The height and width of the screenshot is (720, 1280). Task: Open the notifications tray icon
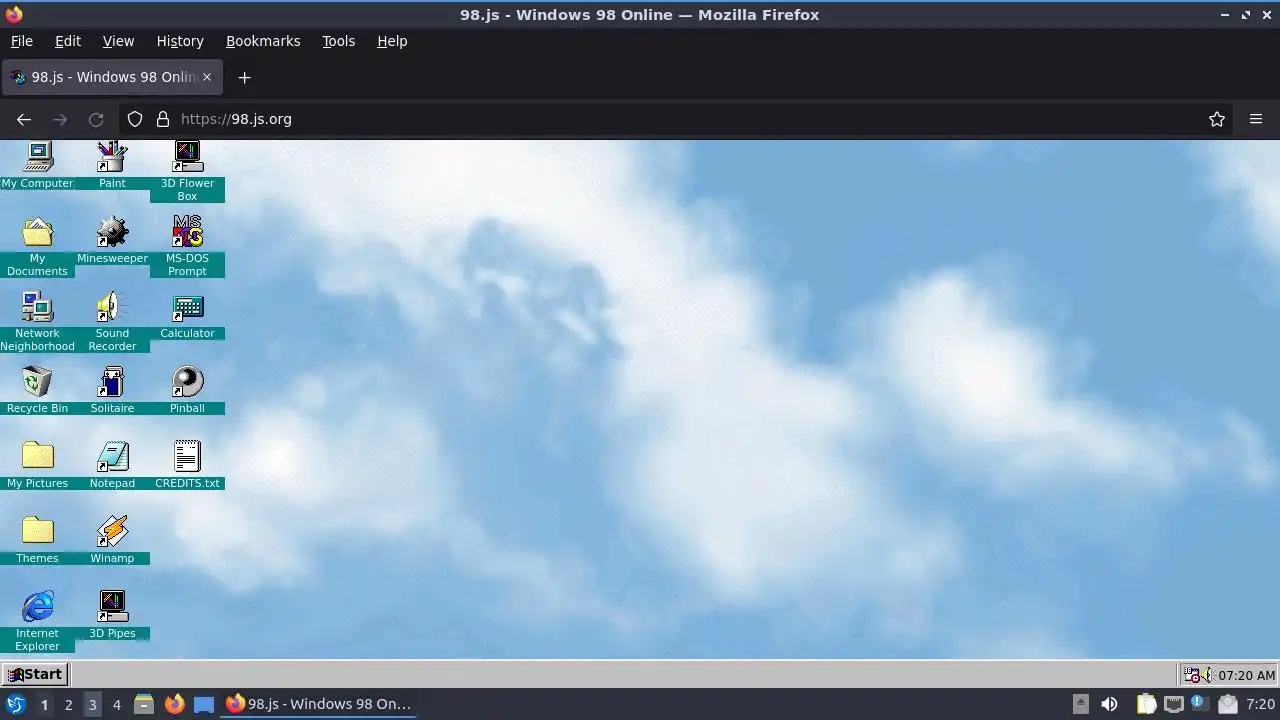(1228, 704)
